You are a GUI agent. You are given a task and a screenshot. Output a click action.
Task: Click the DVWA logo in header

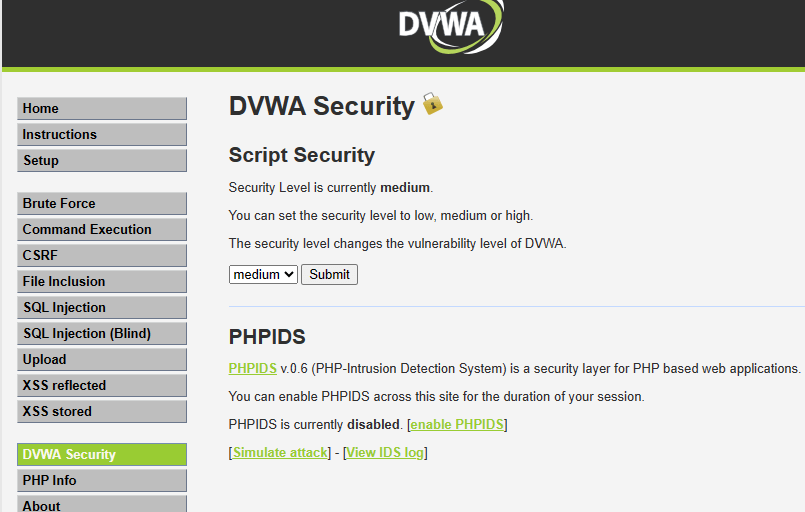[449, 25]
